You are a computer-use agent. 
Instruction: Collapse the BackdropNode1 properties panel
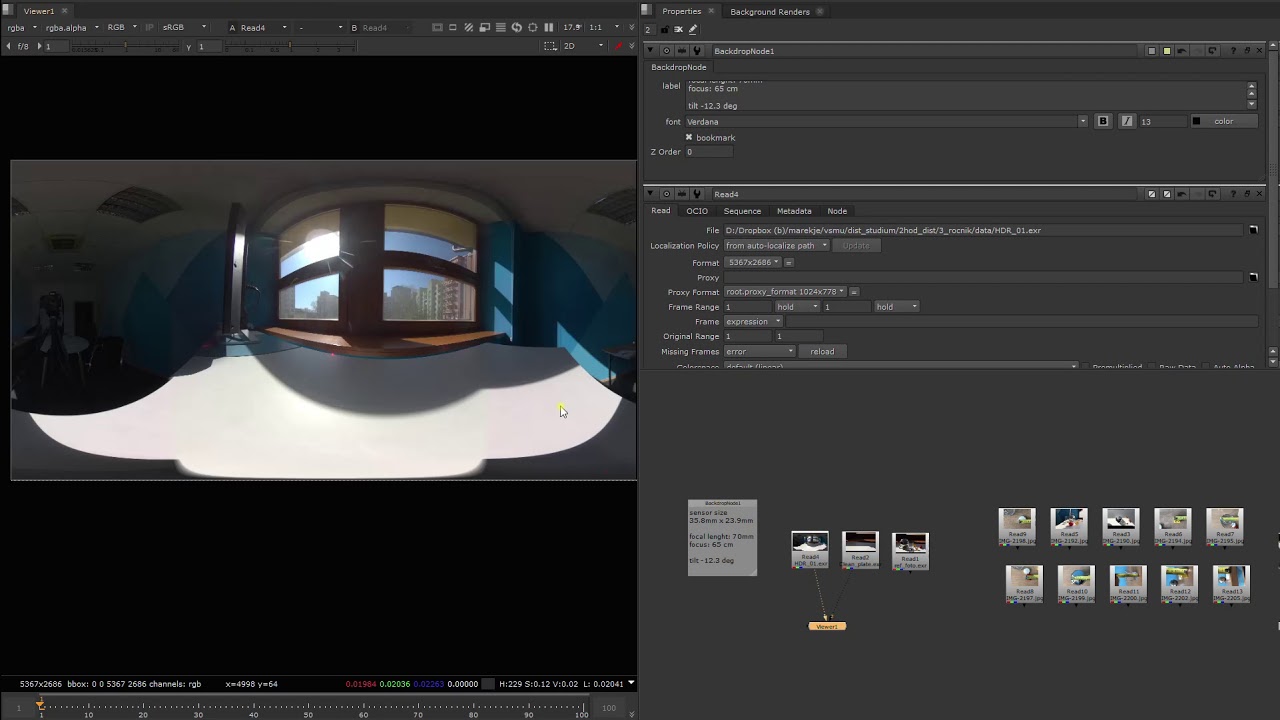coord(650,51)
